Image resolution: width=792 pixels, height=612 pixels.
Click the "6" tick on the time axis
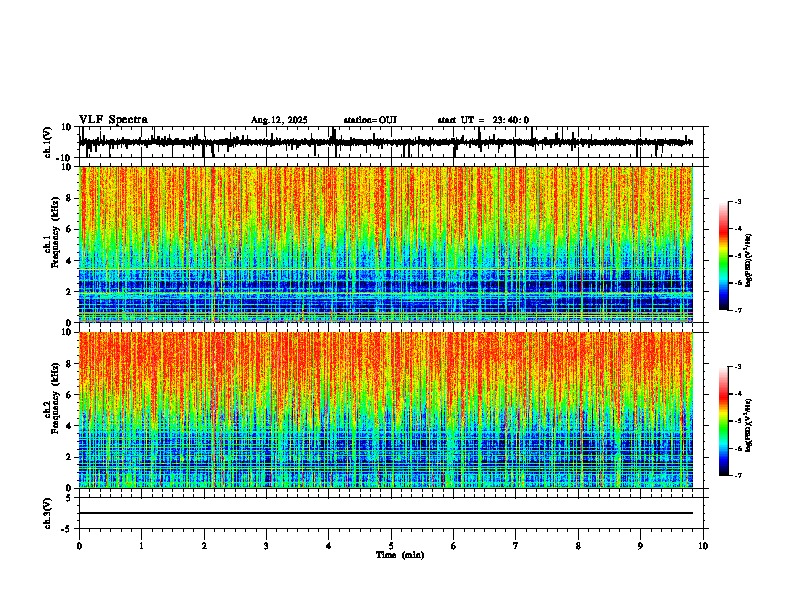point(454,546)
